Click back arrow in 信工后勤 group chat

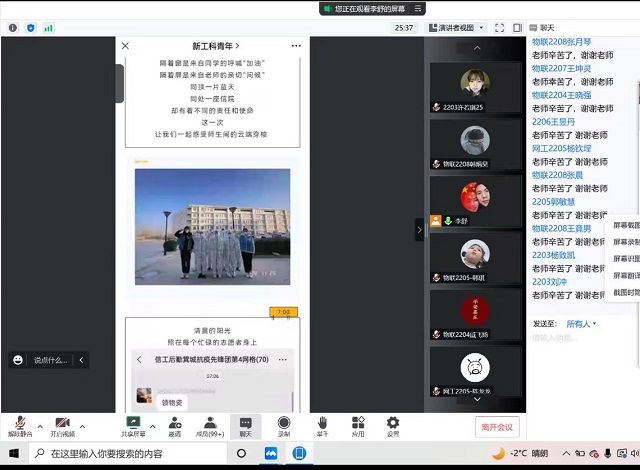pyautogui.click(x=139, y=359)
